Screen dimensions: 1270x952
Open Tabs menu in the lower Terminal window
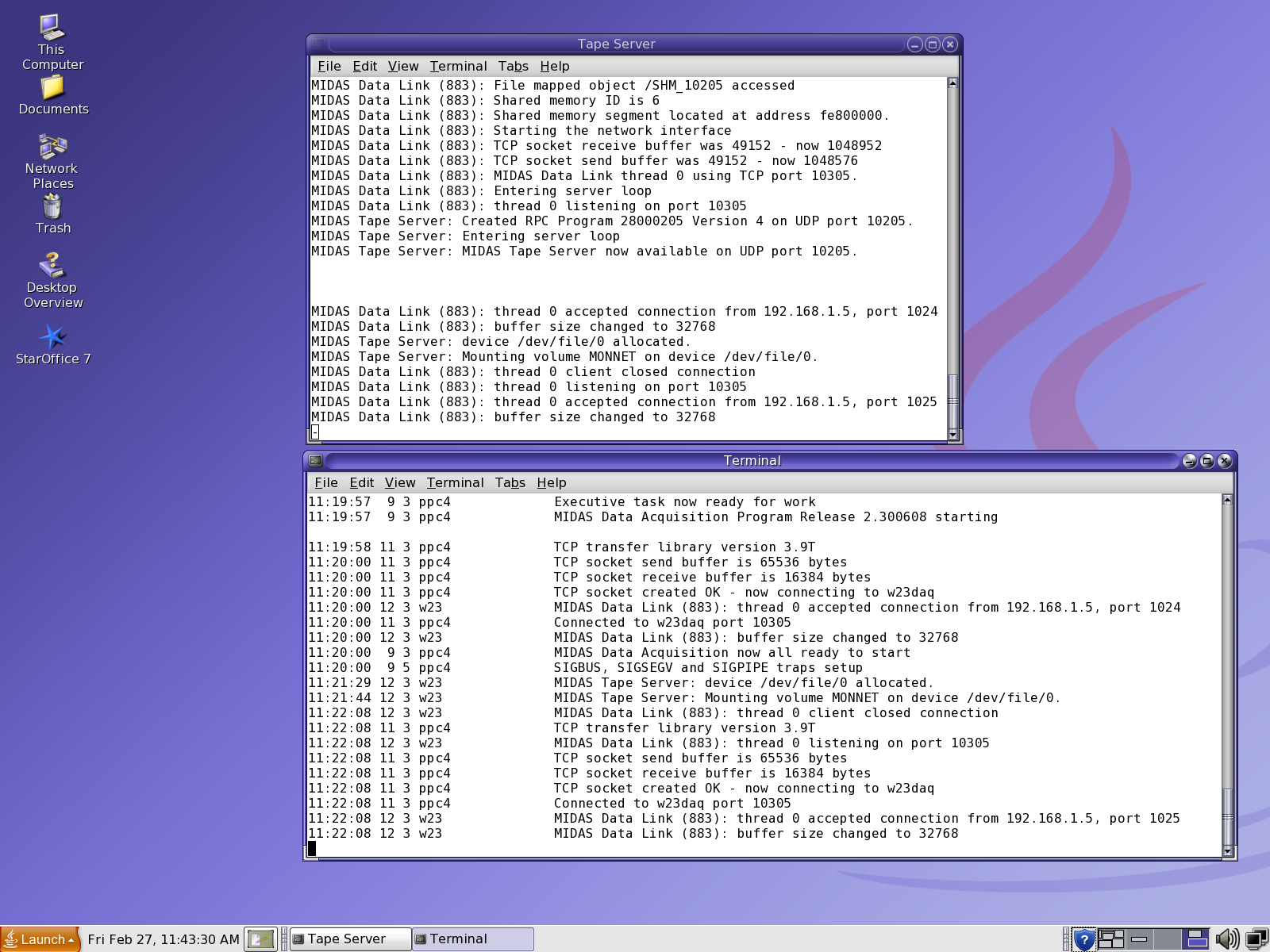[510, 482]
